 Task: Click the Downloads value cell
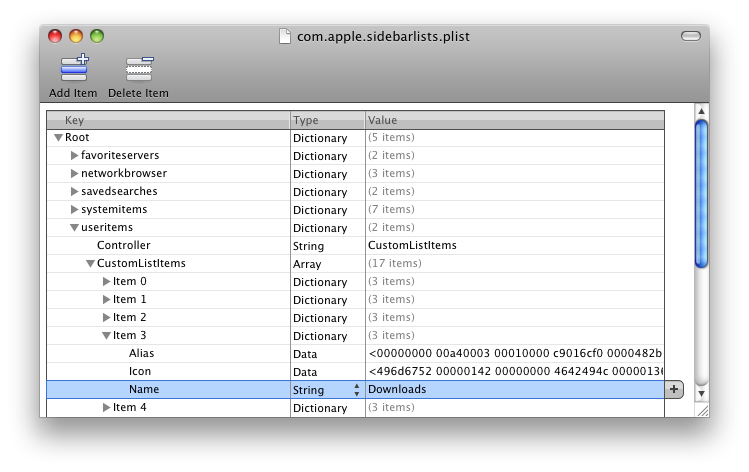(515, 389)
